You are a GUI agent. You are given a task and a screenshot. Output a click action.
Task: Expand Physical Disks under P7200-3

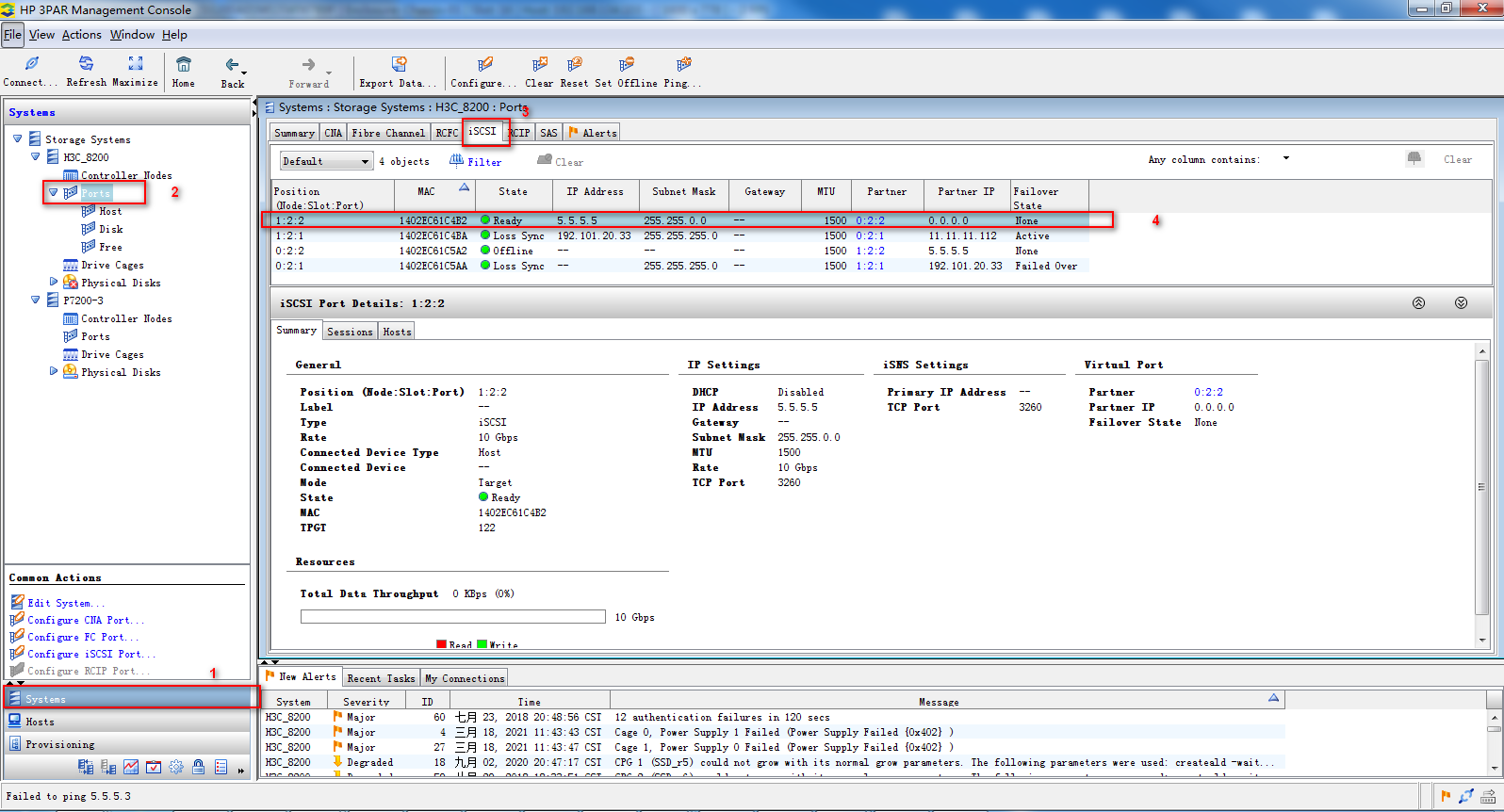coord(54,371)
